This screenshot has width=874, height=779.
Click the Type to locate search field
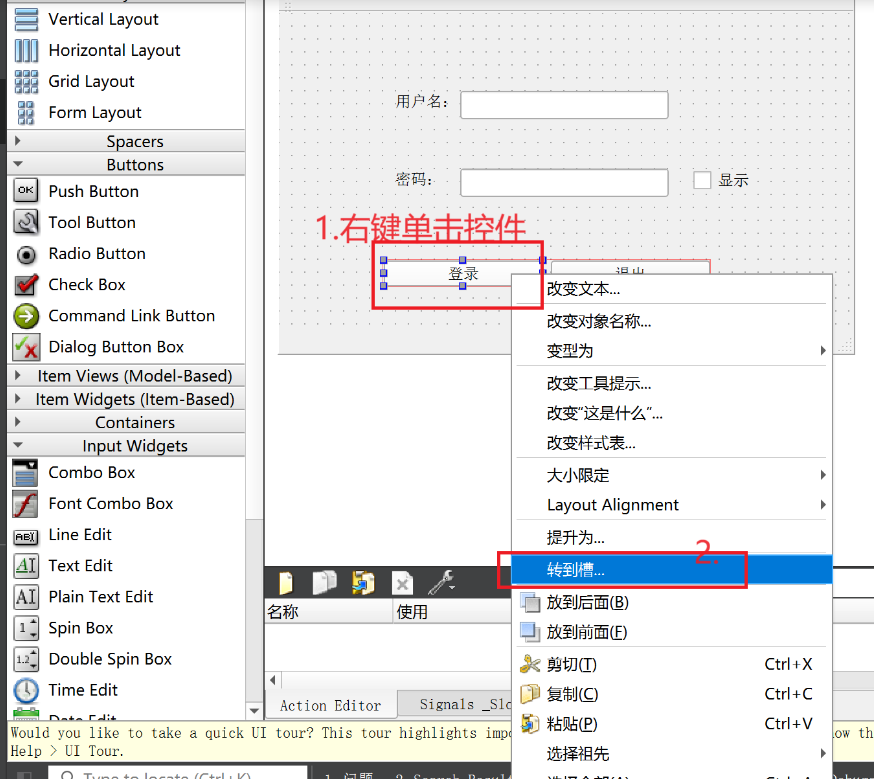[180, 774]
